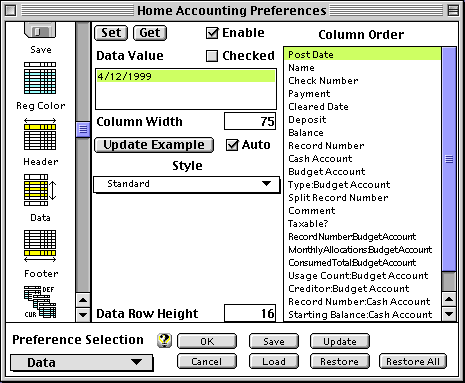The width and height of the screenshot is (465, 383).
Task: Choose the Data preference icon
Action: pos(40,190)
